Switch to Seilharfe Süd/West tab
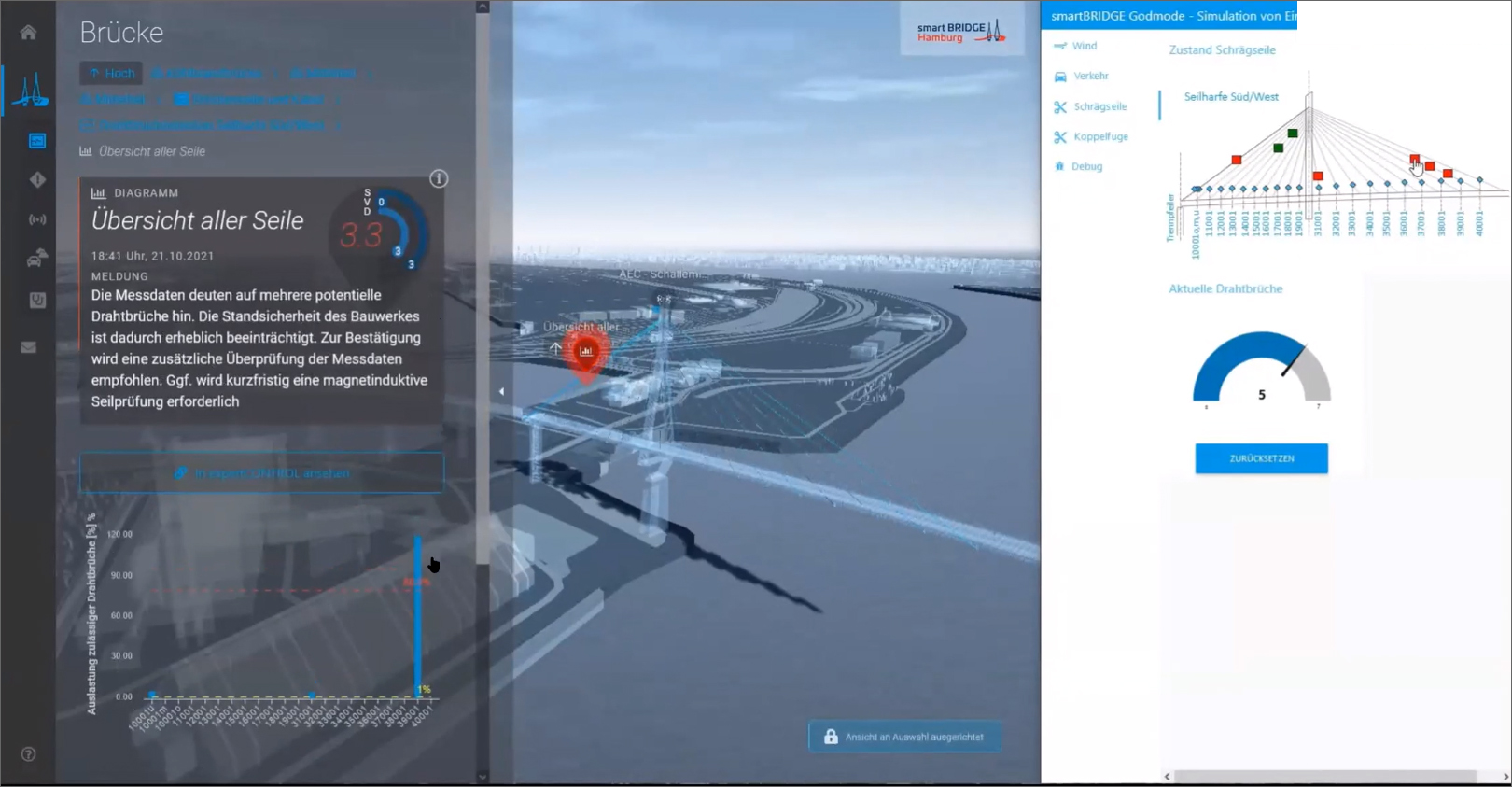Screen dimensions: 1512x787 click(1231, 97)
